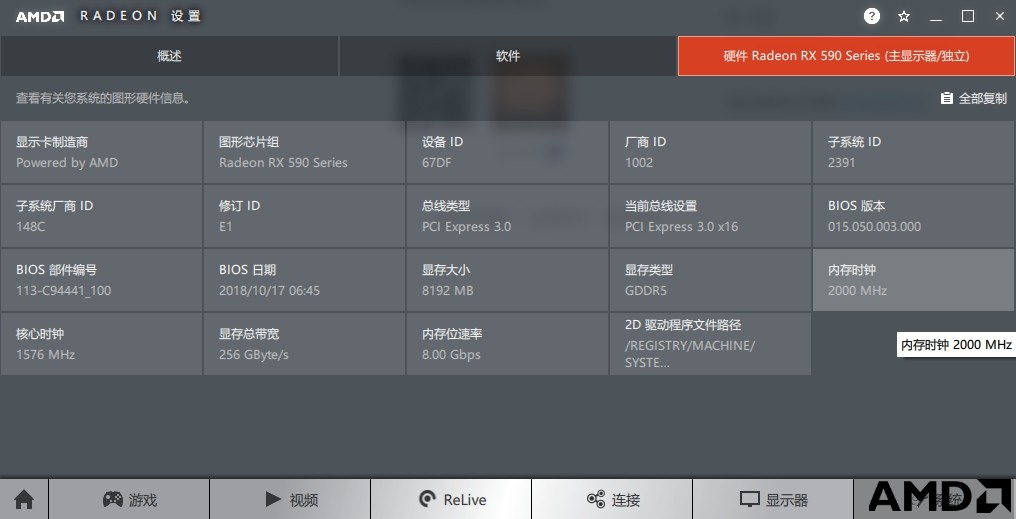Select the 子系统 ID 2391 tile

913,152
